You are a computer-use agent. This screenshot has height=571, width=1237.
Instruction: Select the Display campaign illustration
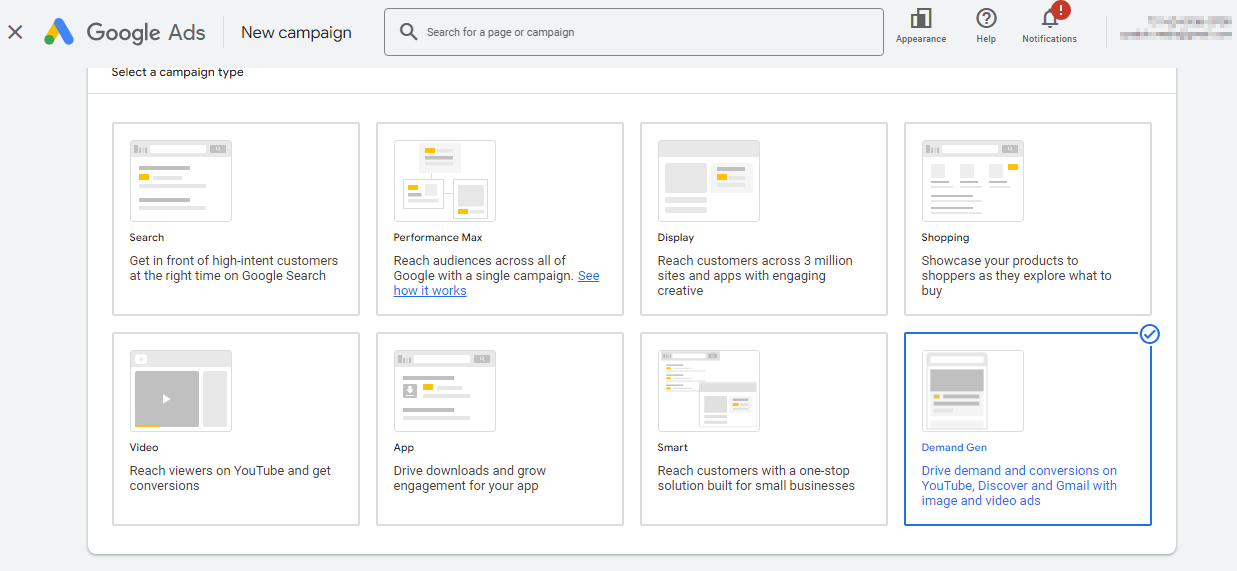tap(709, 181)
